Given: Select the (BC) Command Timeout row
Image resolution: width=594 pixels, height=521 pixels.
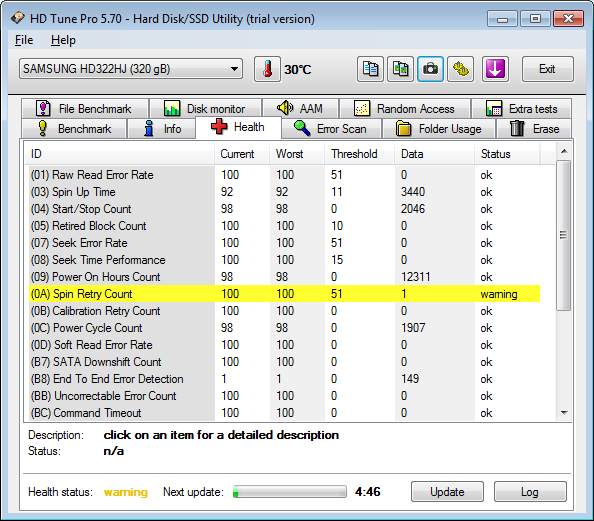Looking at the screenshot, I should click(284, 413).
